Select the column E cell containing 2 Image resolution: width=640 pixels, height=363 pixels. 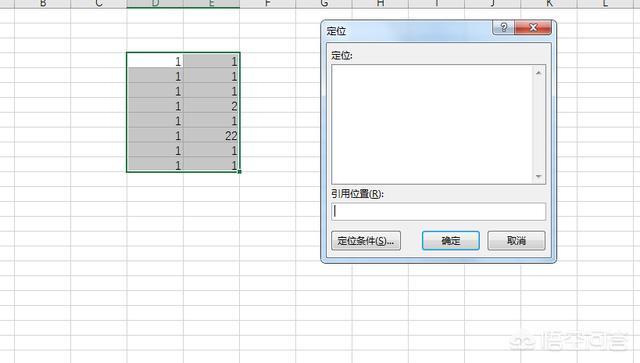tap(211, 106)
